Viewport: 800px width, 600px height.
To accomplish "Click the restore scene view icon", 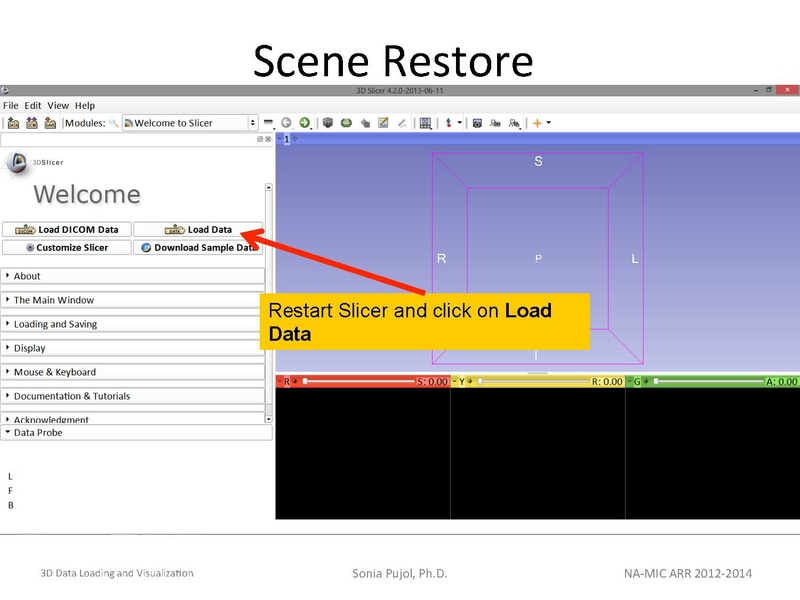I will pos(514,123).
